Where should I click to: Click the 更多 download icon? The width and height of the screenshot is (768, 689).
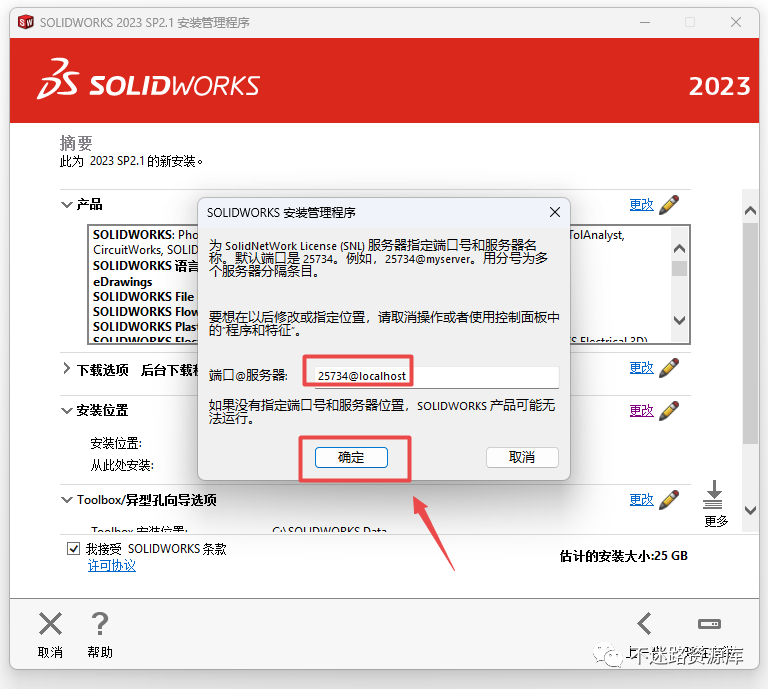pyautogui.click(x=713, y=495)
